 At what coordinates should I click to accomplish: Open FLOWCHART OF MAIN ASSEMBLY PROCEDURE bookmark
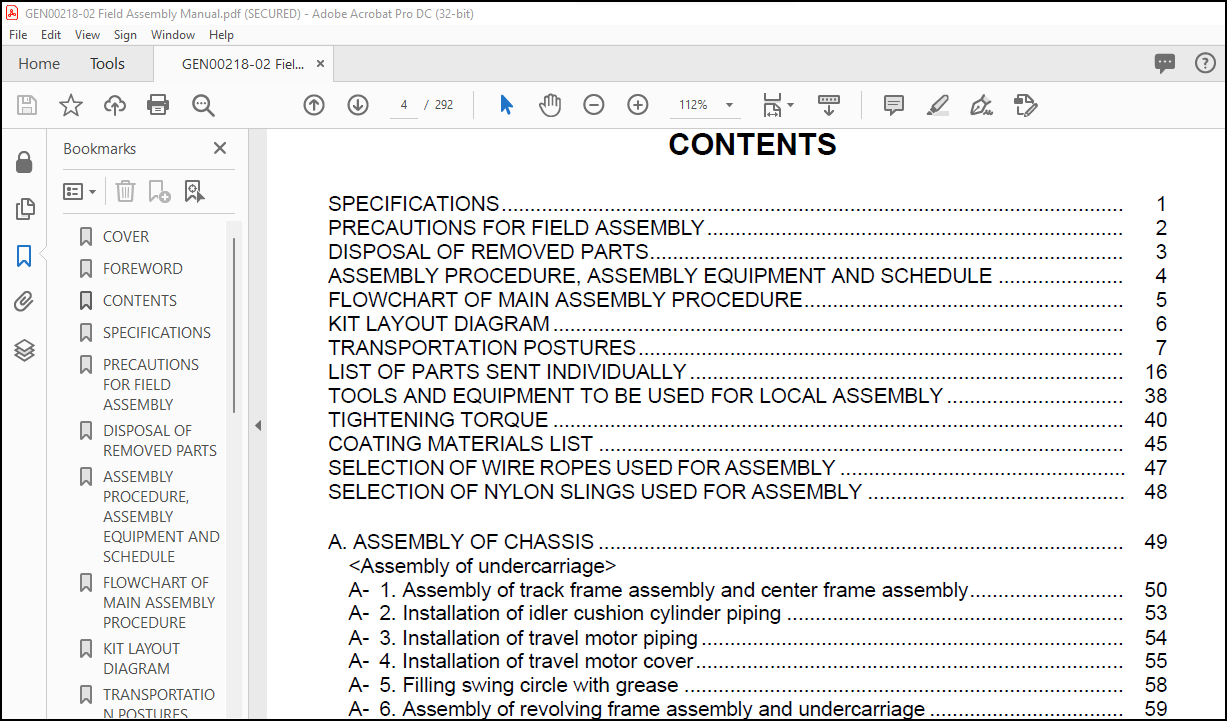(x=159, y=603)
